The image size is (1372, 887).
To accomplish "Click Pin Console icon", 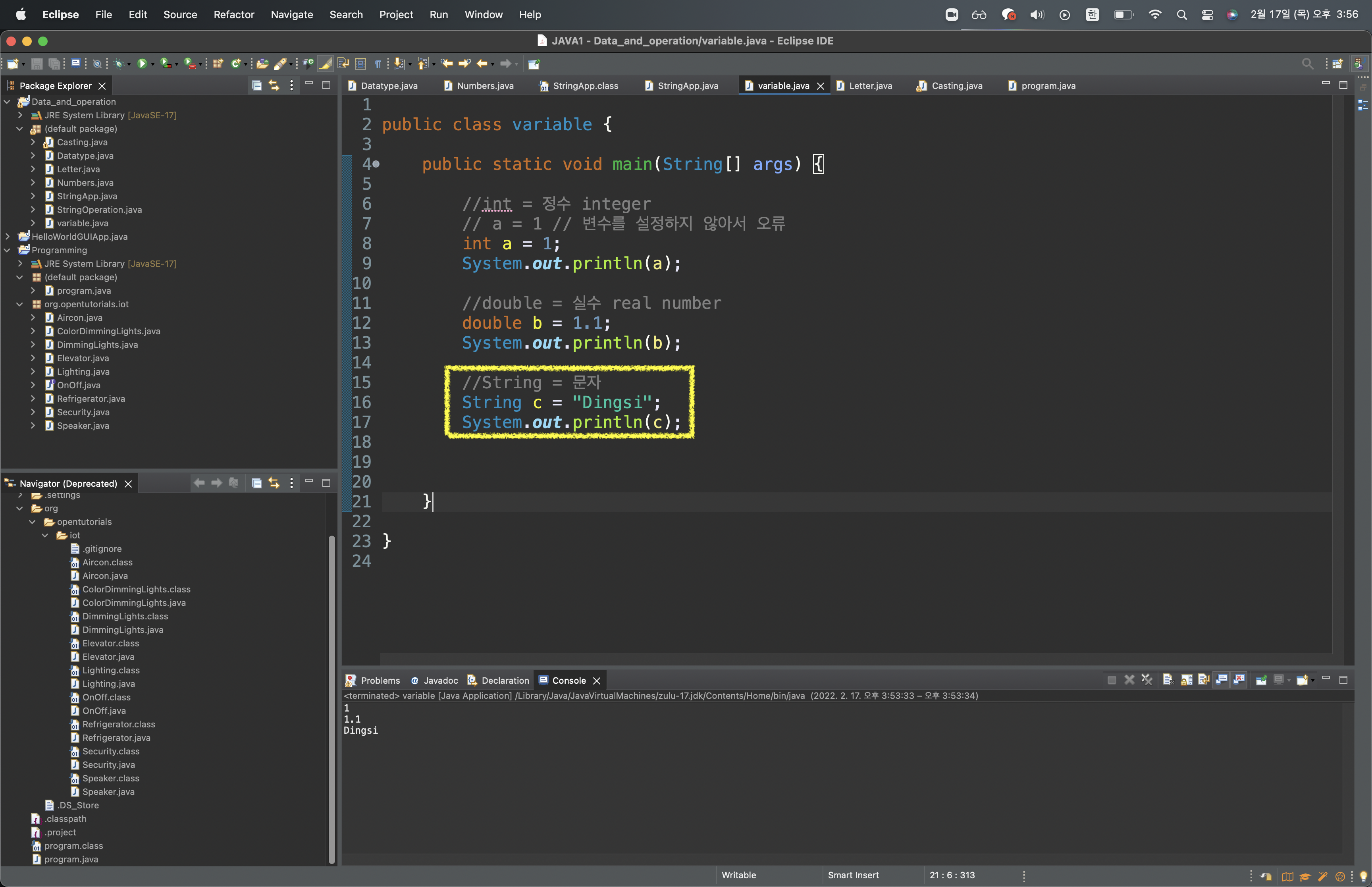I will coord(1261,680).
